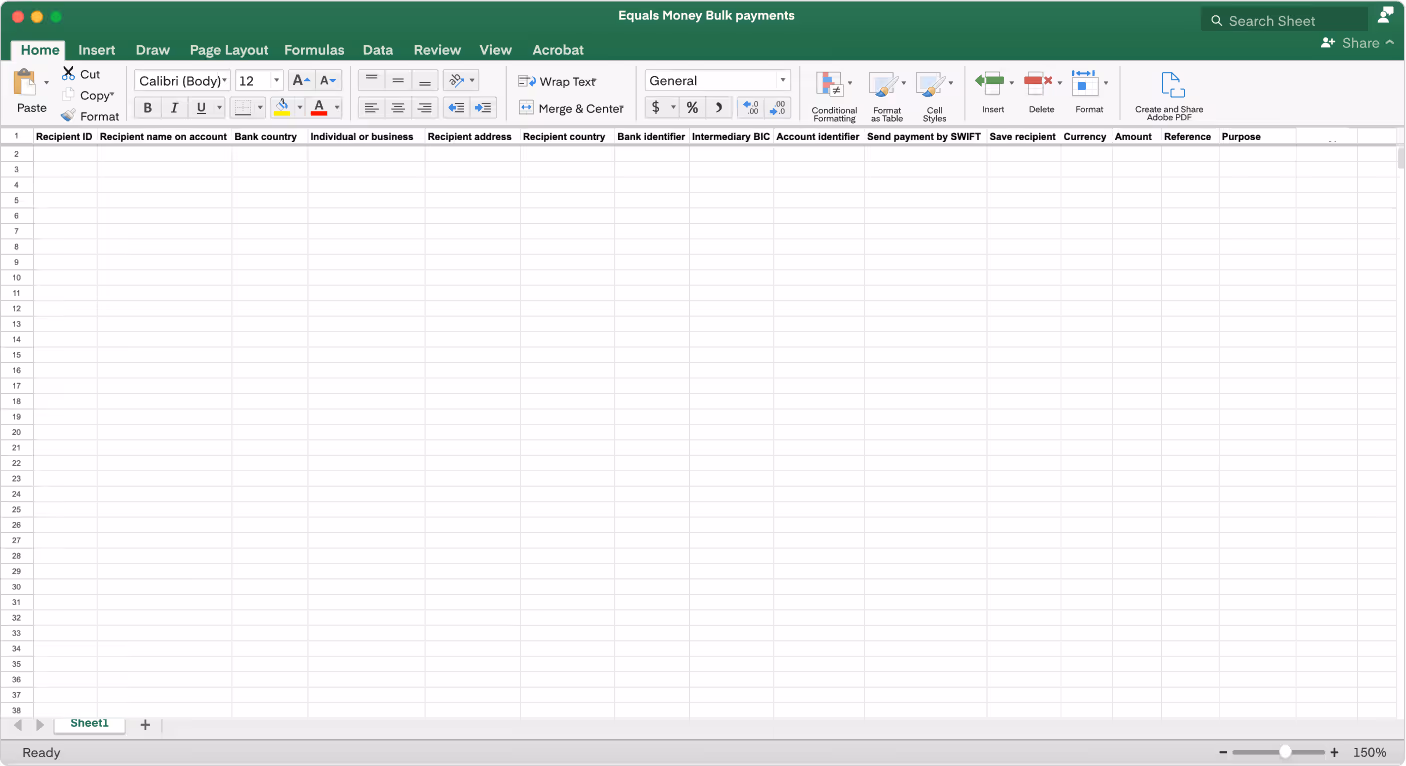The height and width of the screenshot is (766, 1406).
Task: Click Increase Decimal icon
Action: [x=750, y=108]
